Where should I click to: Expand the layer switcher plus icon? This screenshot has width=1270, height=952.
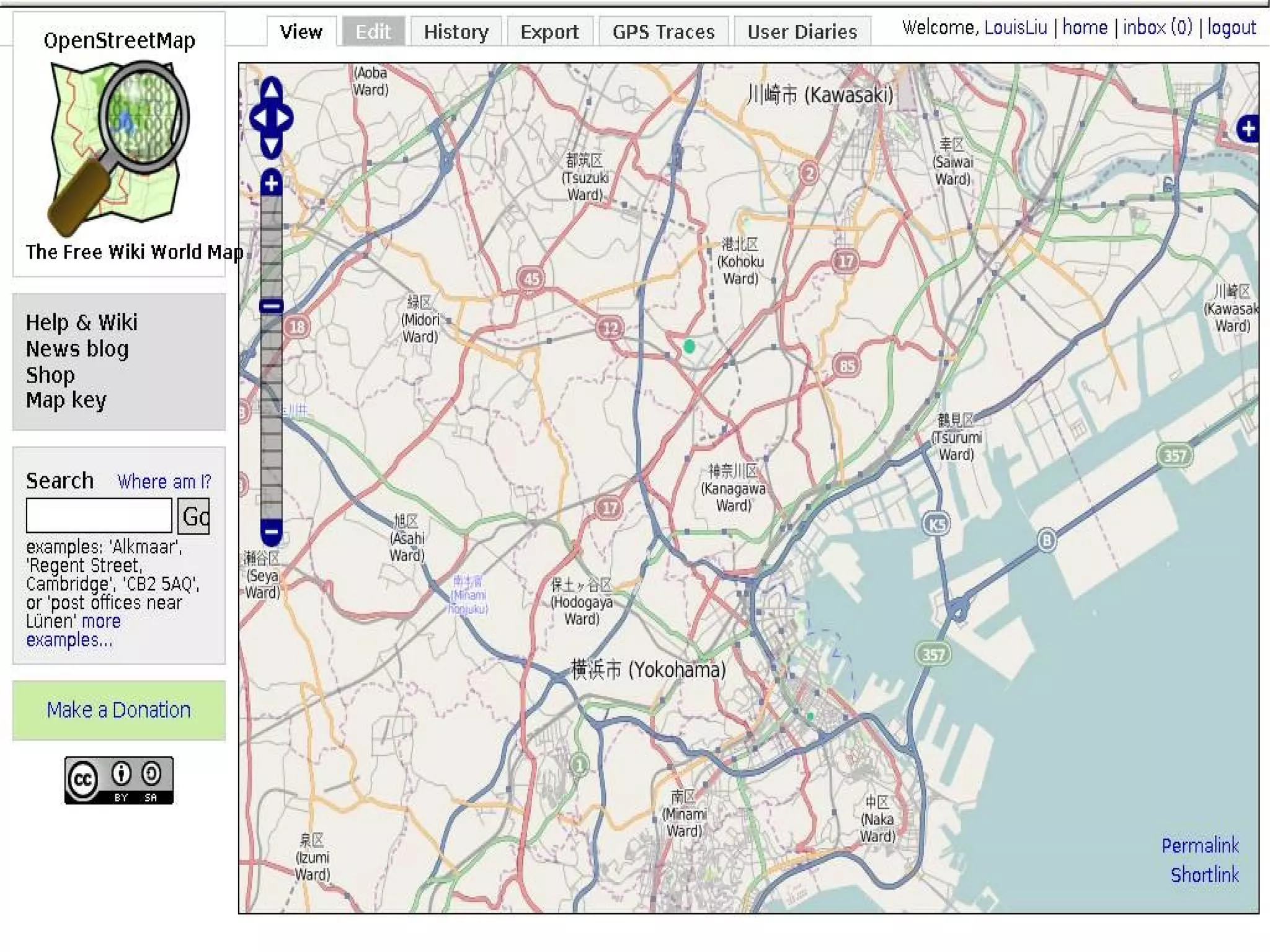1247,129
